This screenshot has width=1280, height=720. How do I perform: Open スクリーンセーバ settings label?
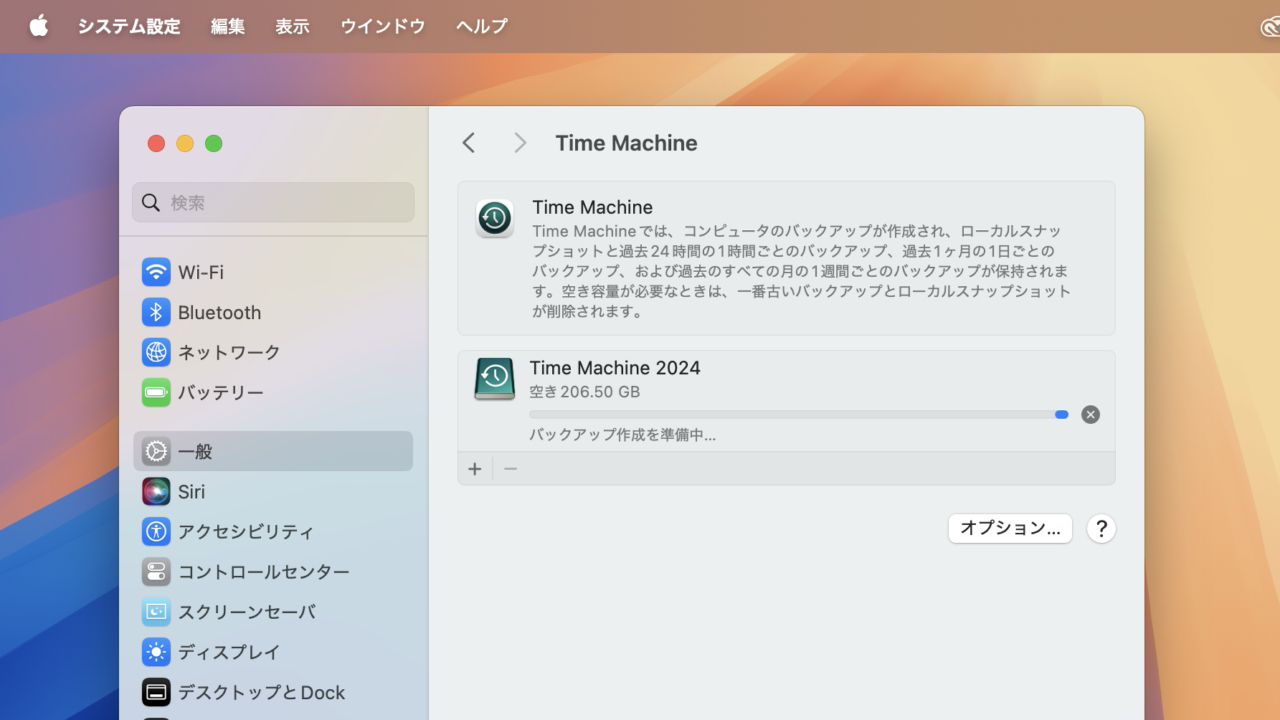tap(247, 612)
